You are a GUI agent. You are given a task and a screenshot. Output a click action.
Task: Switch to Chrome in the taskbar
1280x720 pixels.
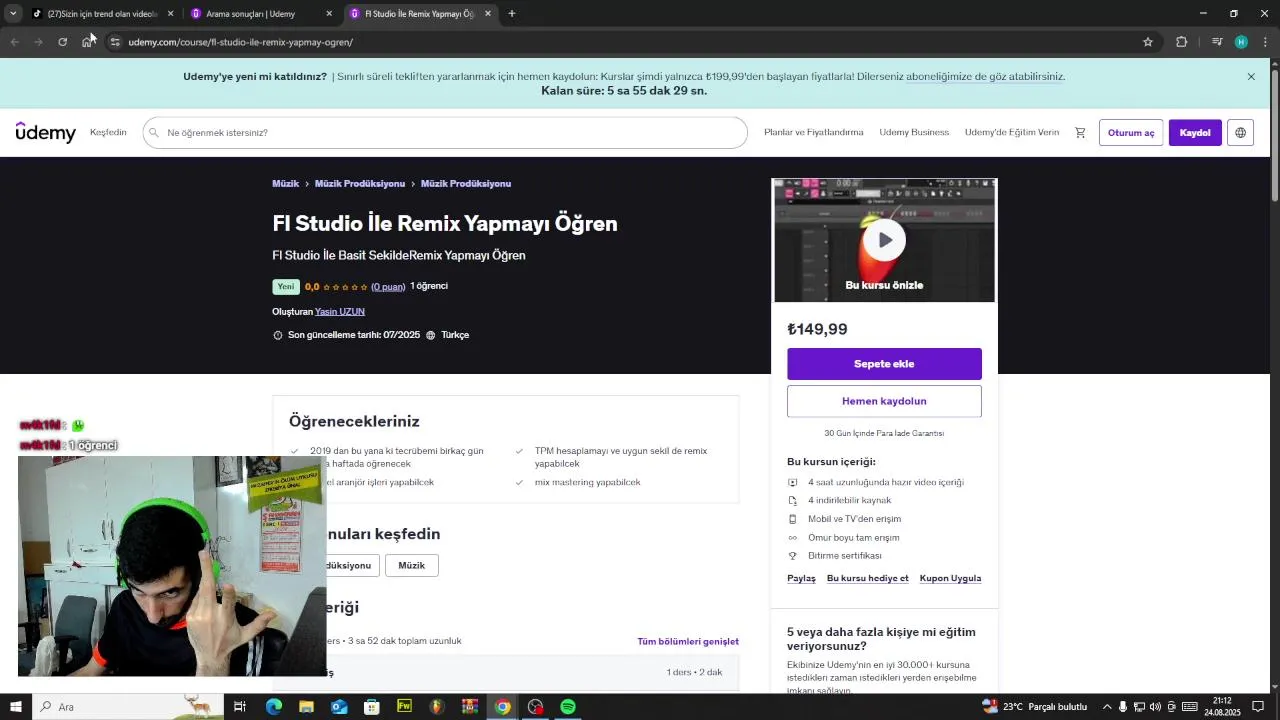(503, 707)
